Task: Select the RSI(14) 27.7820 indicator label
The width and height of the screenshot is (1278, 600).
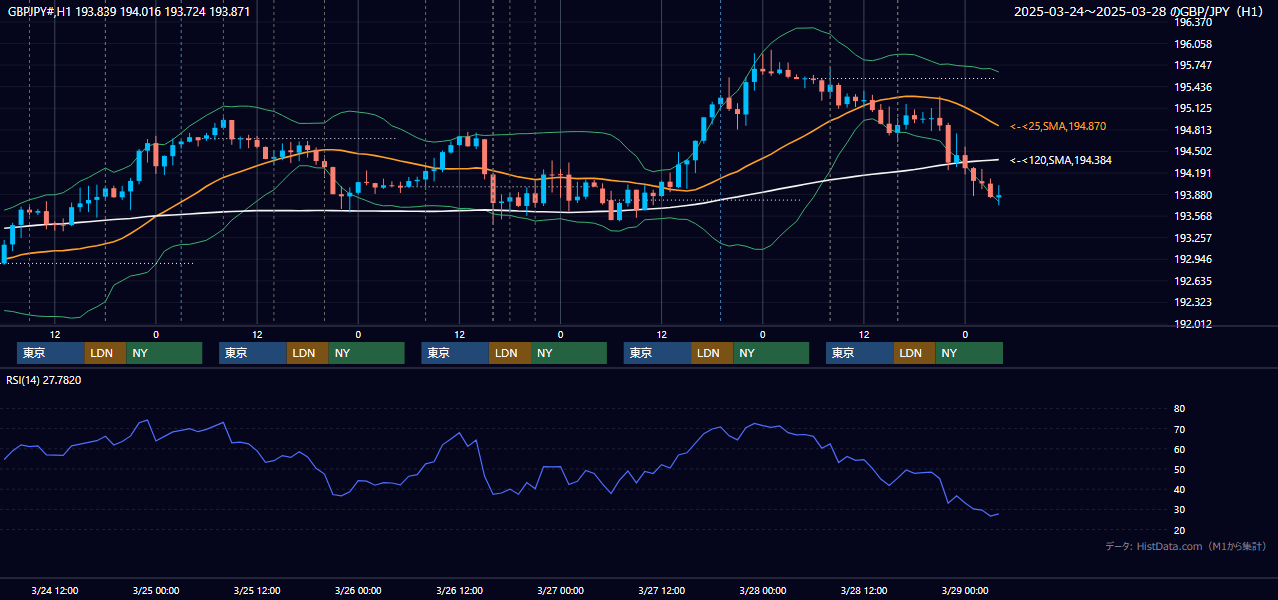Action: click(x=44, y=380)
